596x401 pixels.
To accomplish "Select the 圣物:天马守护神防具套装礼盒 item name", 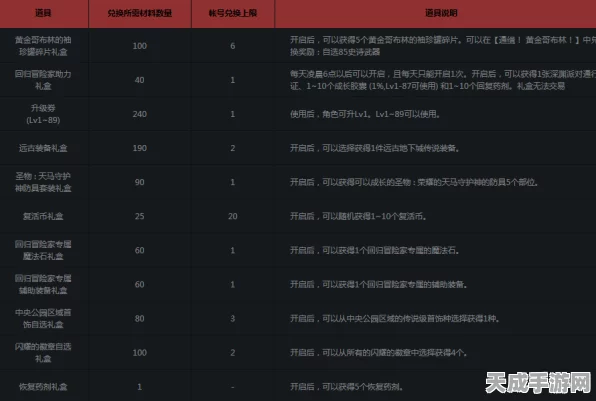I will [43, 182].
